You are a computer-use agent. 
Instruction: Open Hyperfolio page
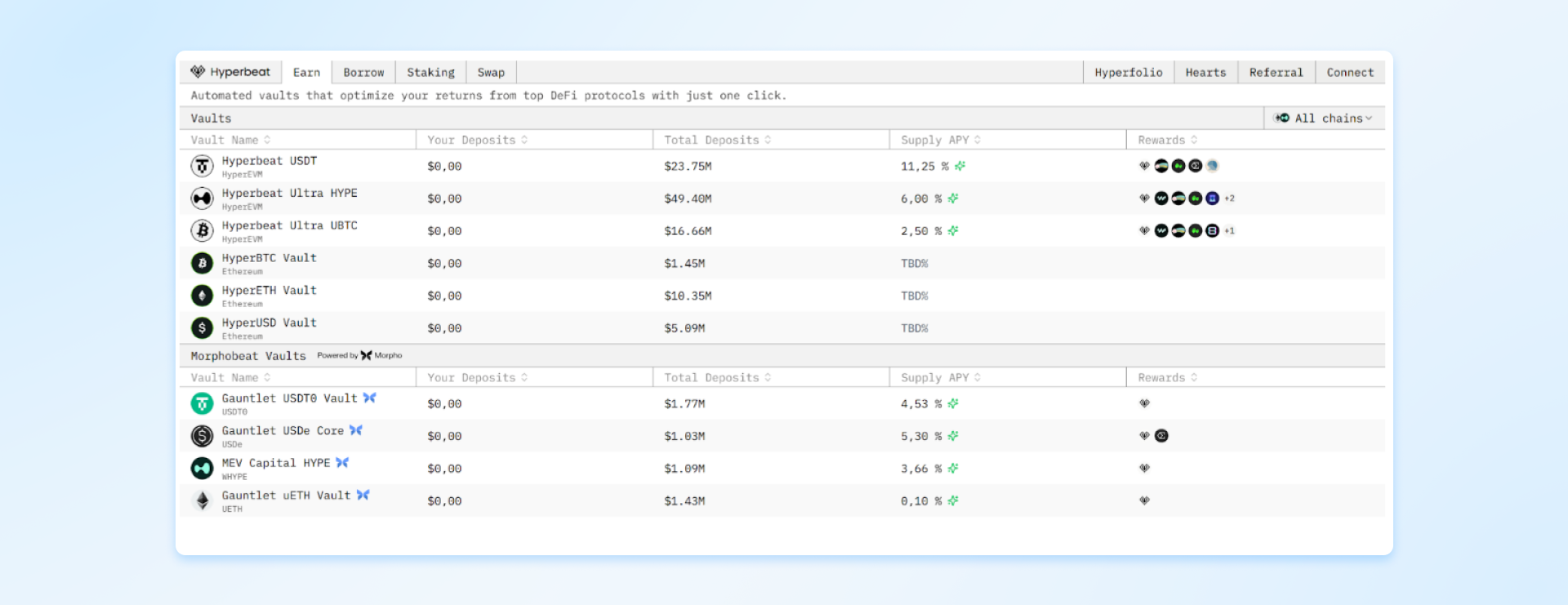coord(1129,72)
